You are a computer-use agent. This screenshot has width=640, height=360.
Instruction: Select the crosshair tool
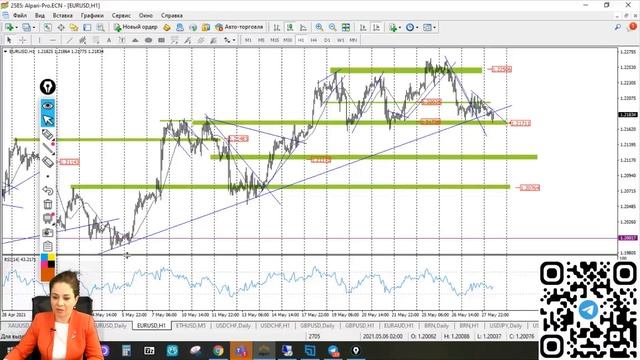[x=22, y=40]
